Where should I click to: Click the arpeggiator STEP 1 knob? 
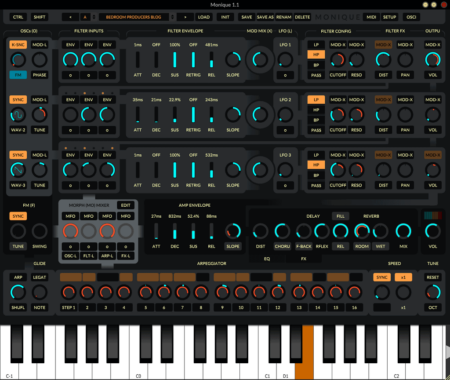point(69,292)
